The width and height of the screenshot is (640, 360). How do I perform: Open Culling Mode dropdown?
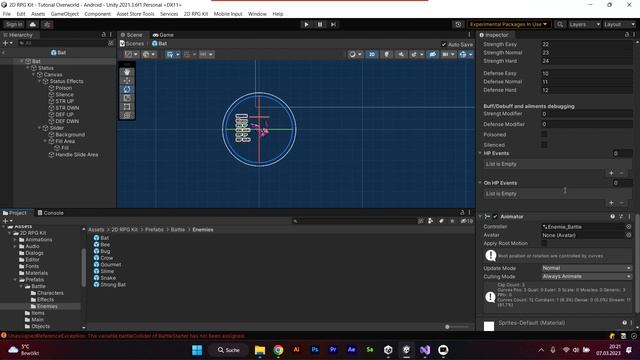587,276
